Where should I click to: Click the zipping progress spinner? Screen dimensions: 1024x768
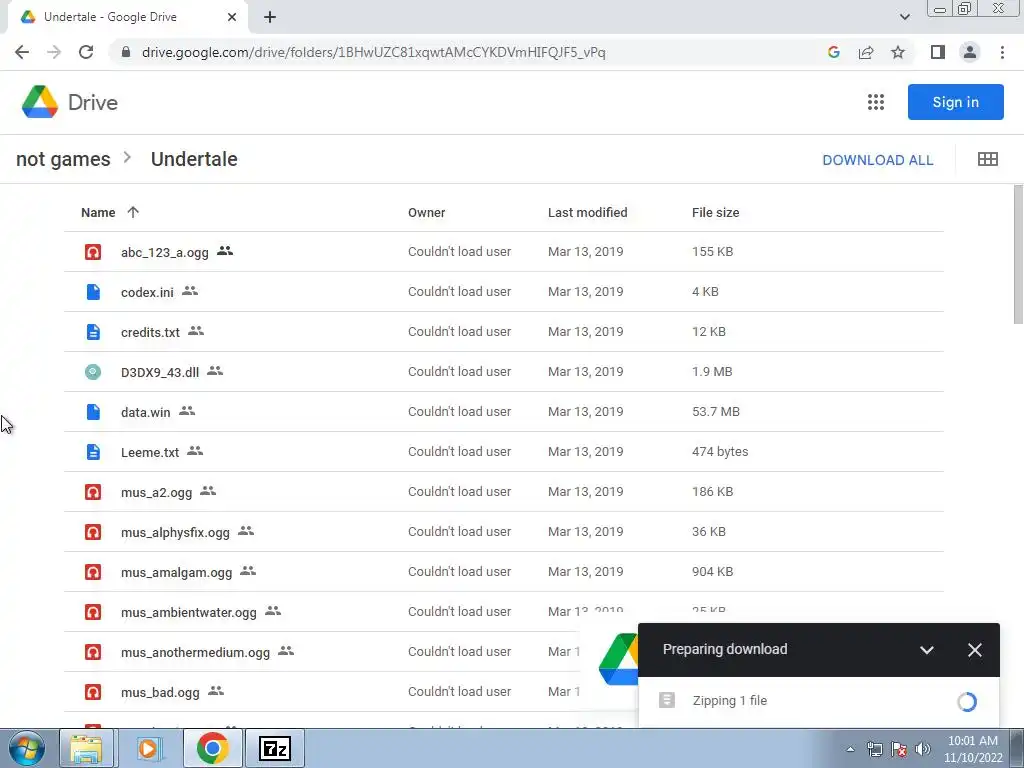click(x=967, y=702)
